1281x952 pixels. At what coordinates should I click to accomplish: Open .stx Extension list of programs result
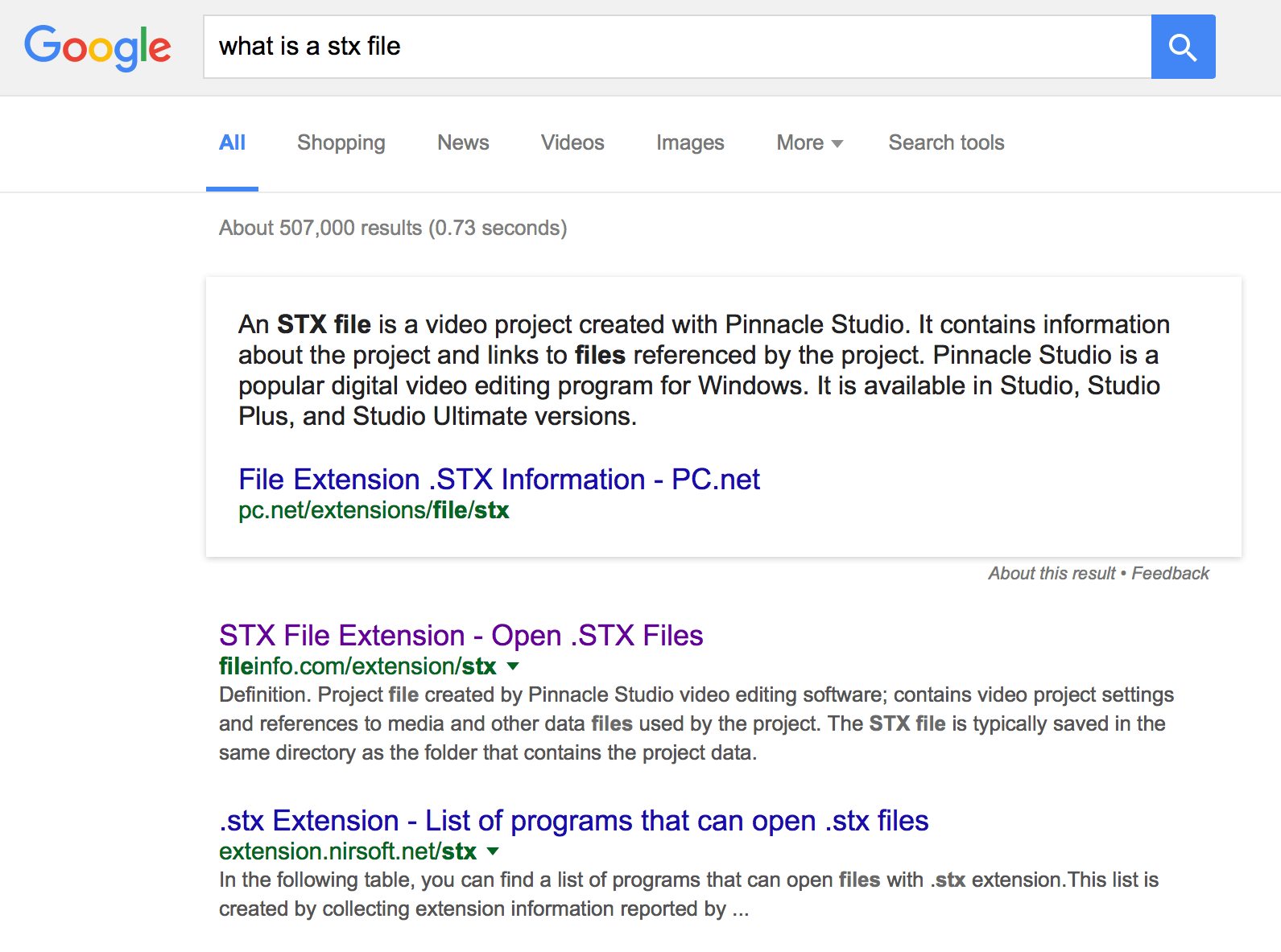click(x=573, y=821)
